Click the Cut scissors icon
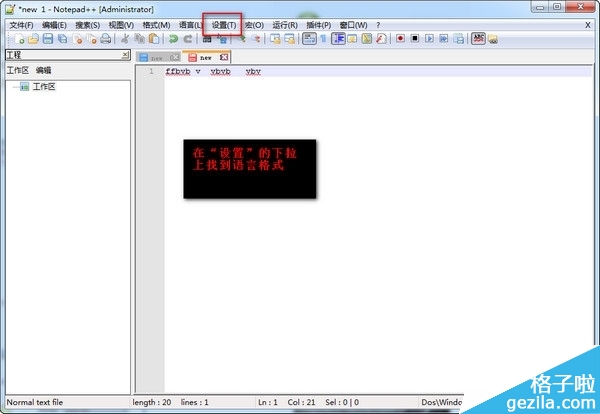 pyautogui.click(x=125, y=39)
